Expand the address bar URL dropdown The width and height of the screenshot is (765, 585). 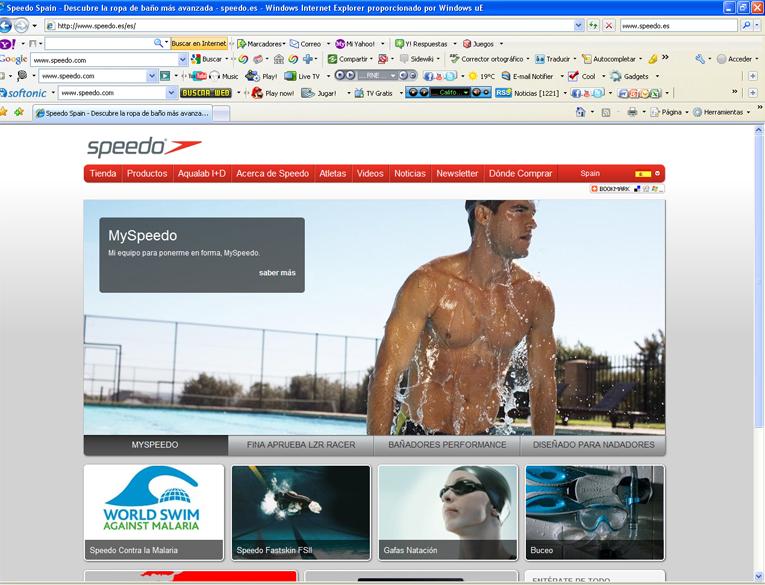[579, 25]
